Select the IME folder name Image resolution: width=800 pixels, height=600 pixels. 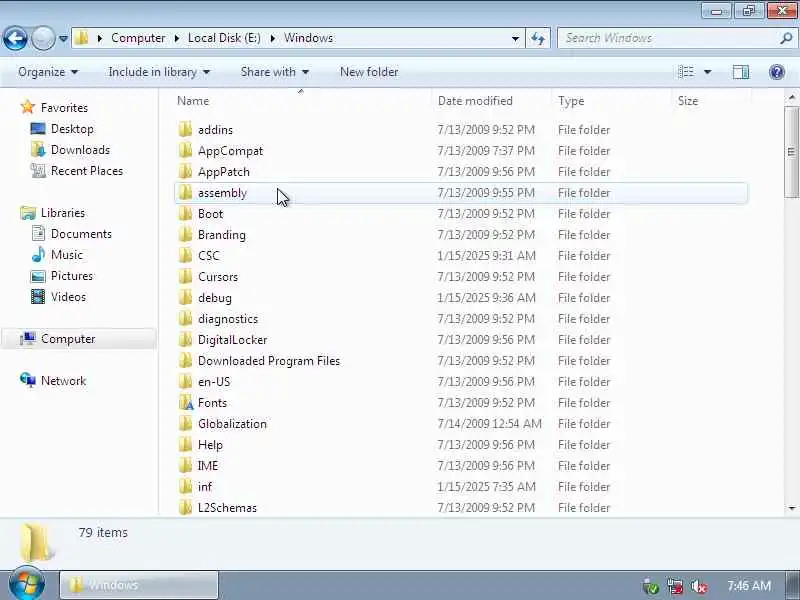pos(208,466)
